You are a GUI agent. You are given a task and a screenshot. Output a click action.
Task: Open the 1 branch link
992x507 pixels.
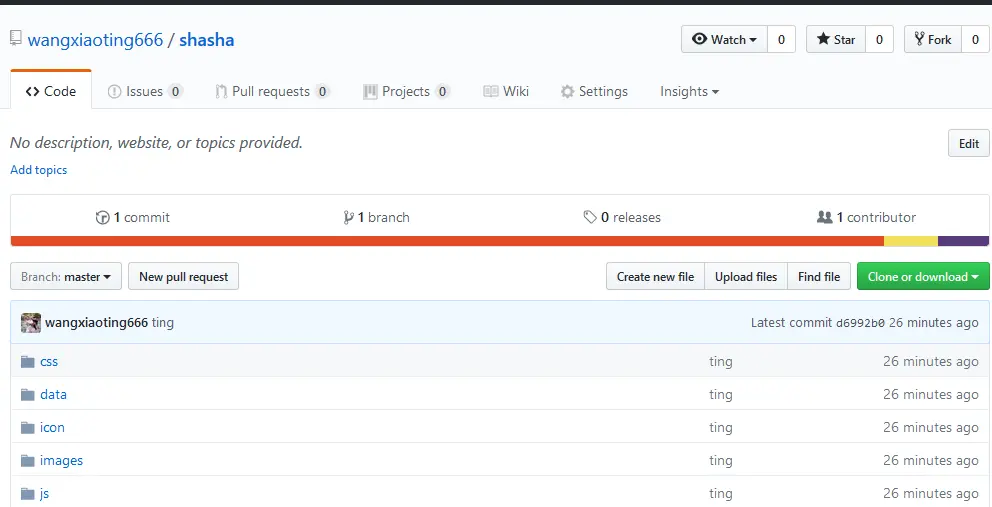pos(377,217)
